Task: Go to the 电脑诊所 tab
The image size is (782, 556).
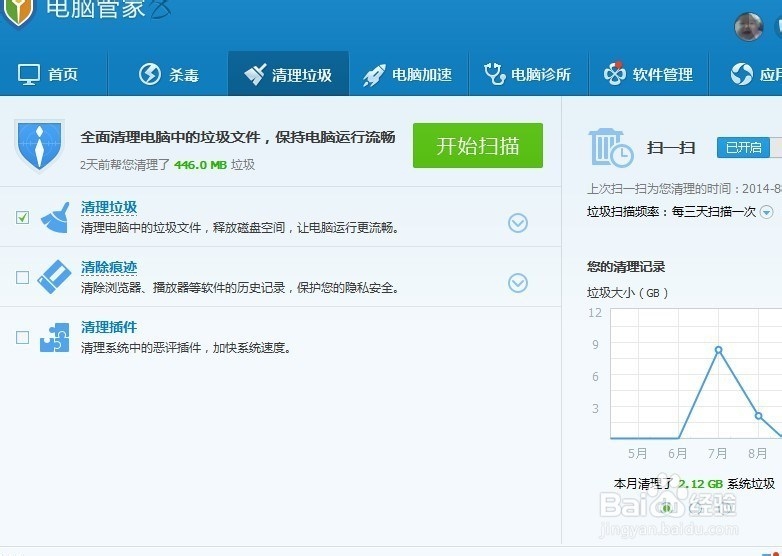Action: coord(529,74)
